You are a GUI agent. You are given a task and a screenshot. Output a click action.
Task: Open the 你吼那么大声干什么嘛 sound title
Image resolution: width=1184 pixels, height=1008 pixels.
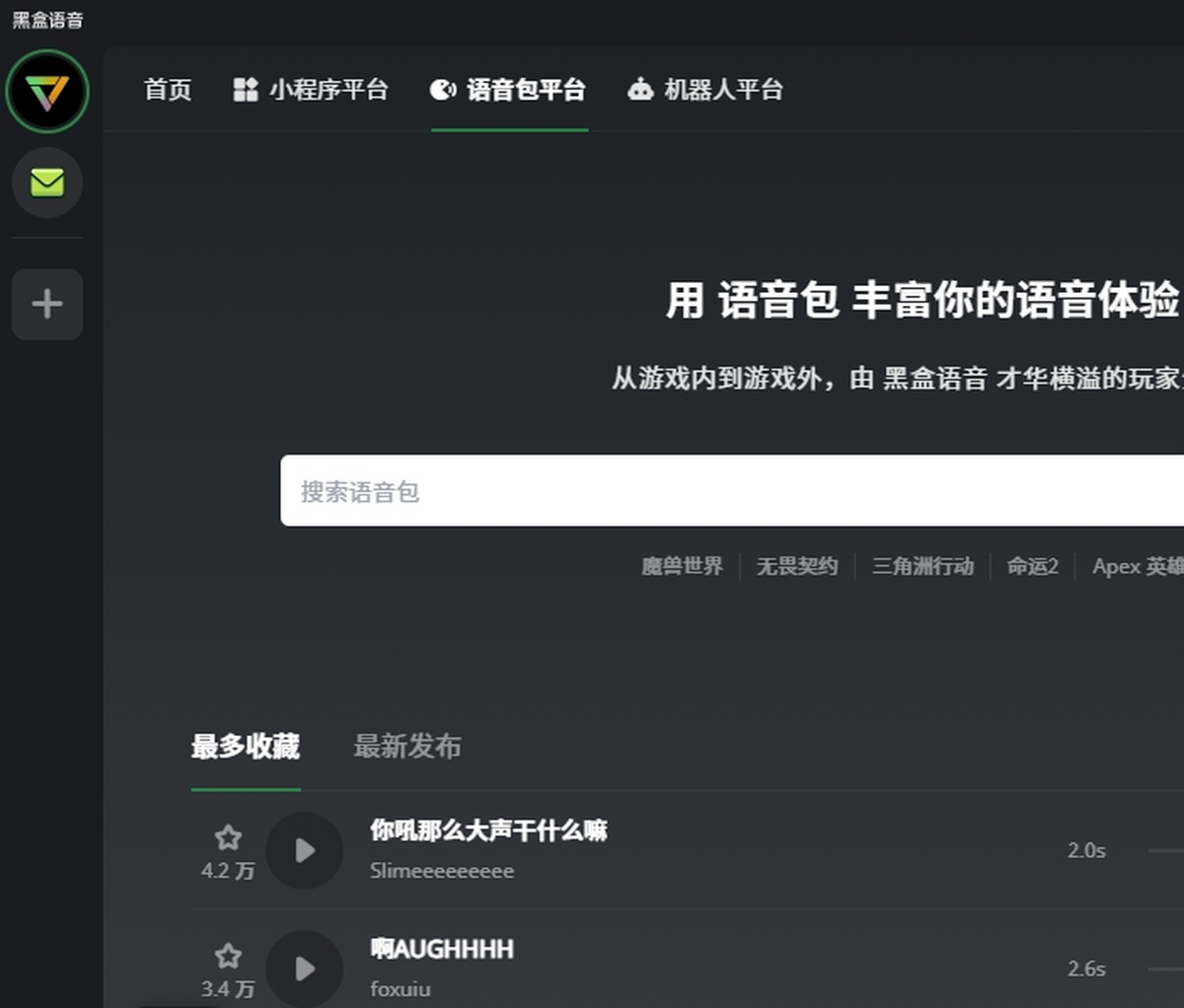click(488, 830)
